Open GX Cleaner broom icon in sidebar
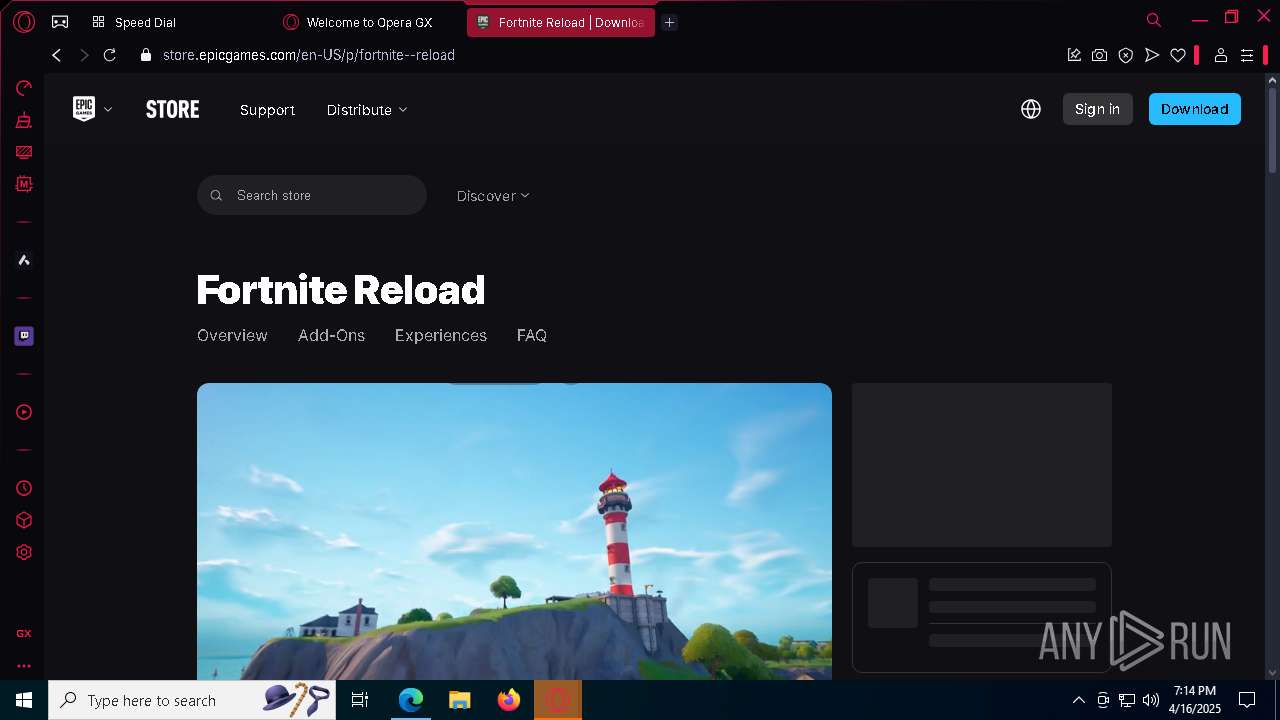Viewport: 1280px width, 720px height. (24, 121)
